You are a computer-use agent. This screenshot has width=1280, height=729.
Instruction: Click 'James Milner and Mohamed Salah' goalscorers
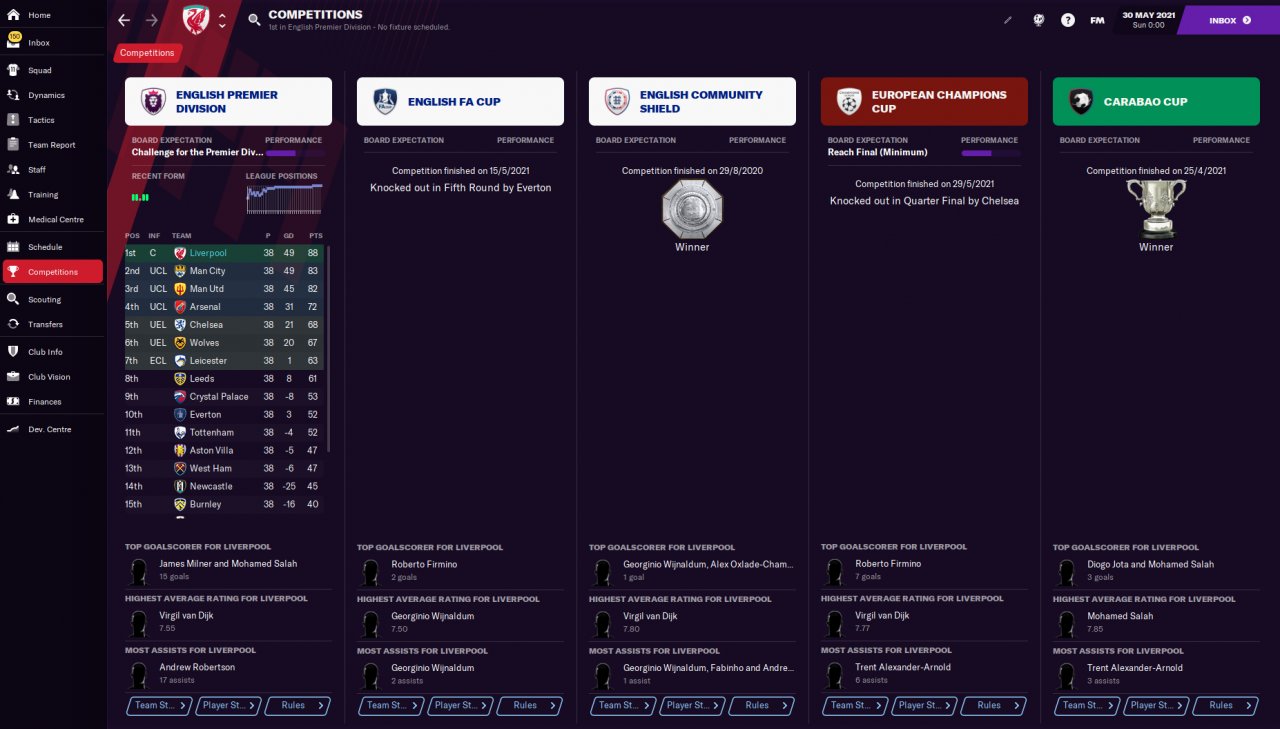coord(228,564)
